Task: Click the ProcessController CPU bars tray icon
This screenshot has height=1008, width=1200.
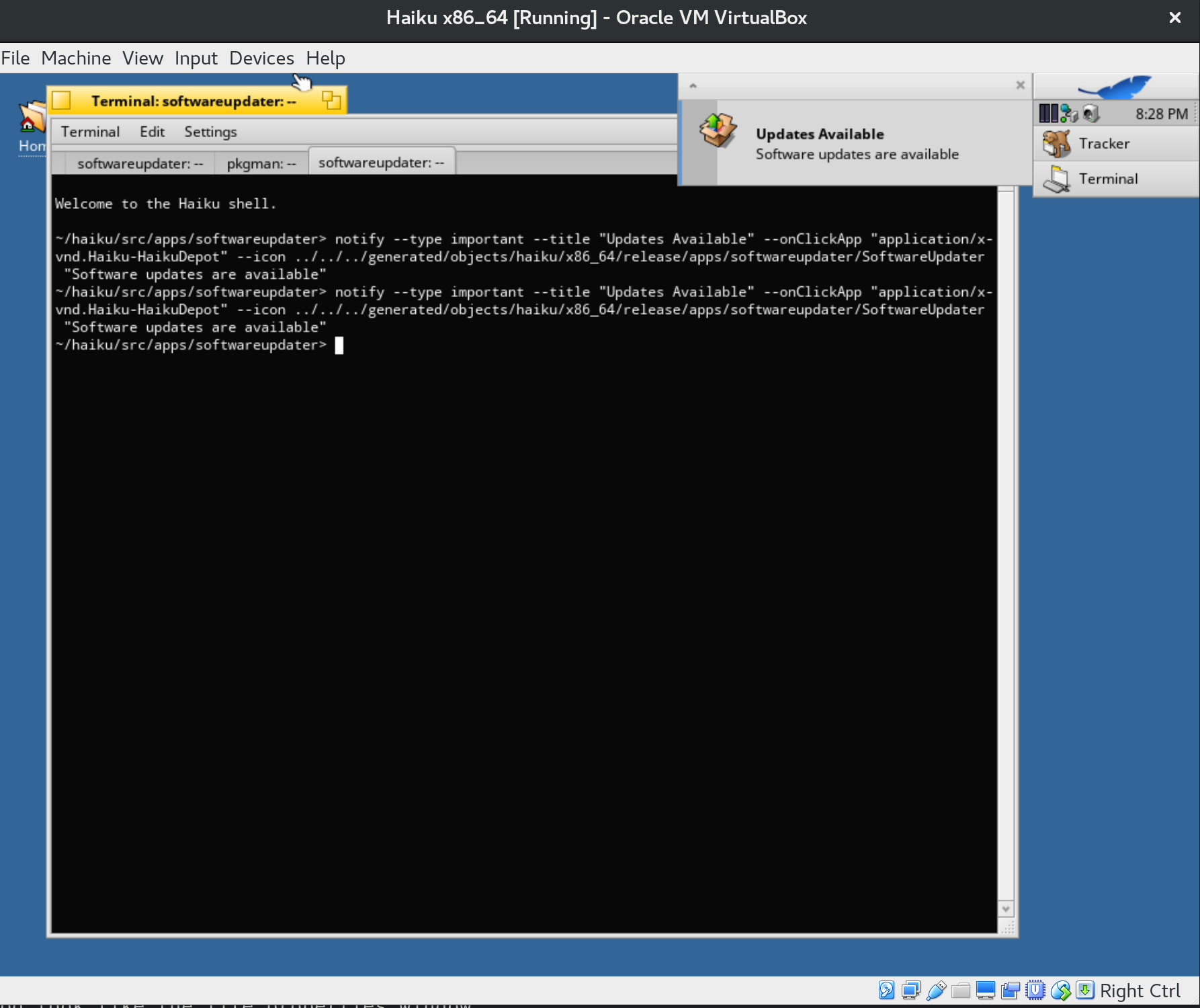Action: pyautogui.click(x=1048, y=114)
